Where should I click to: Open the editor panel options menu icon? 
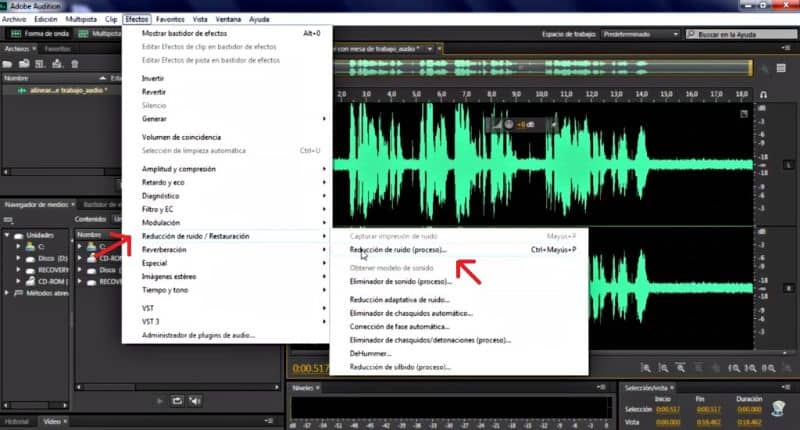[785, 48]
